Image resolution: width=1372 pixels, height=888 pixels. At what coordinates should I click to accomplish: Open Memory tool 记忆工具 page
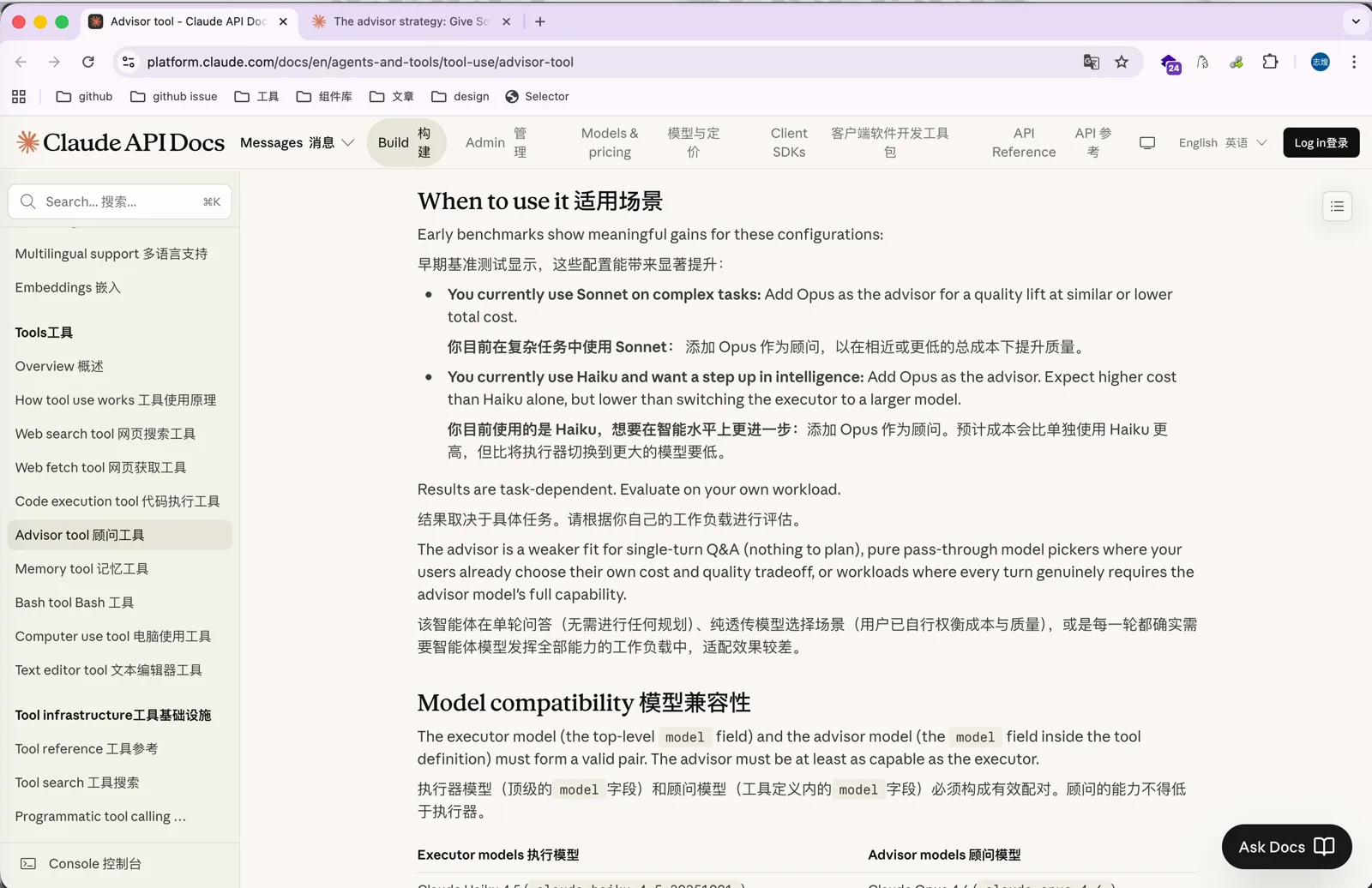pyautogui.click(x=81, y=569)
